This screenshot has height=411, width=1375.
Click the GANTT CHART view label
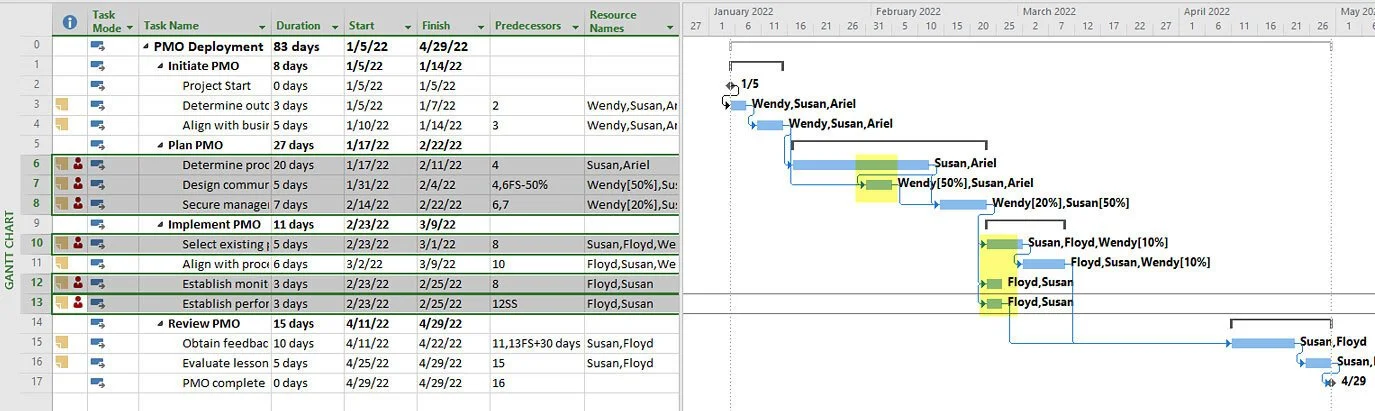pyautogui.click(x=10, y=250)
